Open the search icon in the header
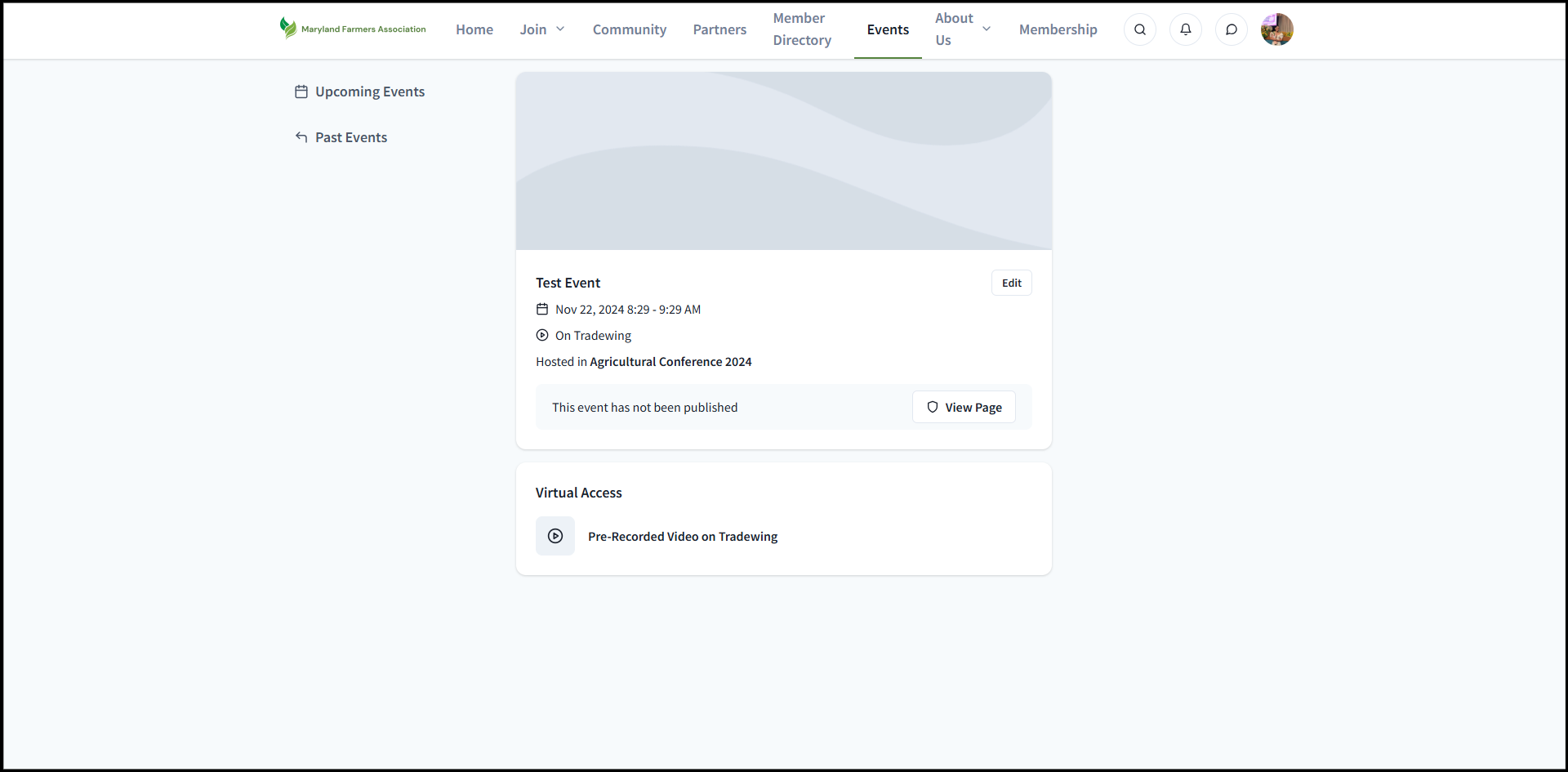This screenshot has width=1568, height=772. 1140,29
